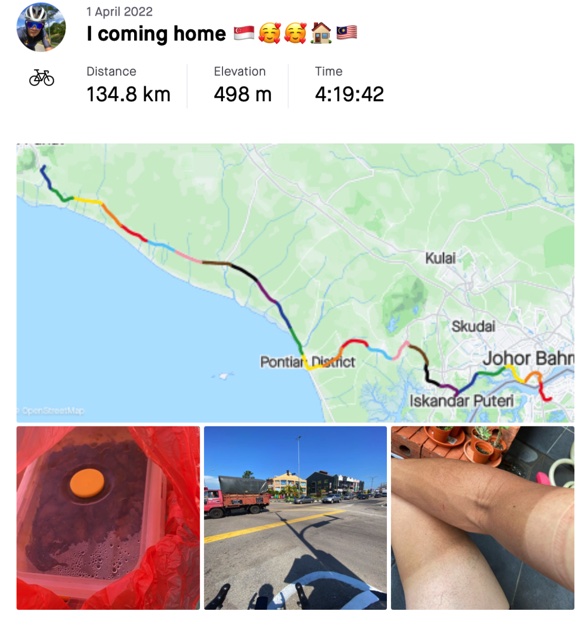Viewport: 586px width, 626px height.
Task: Open the tan line legs photo thumbnail
Action: (483, 518)
